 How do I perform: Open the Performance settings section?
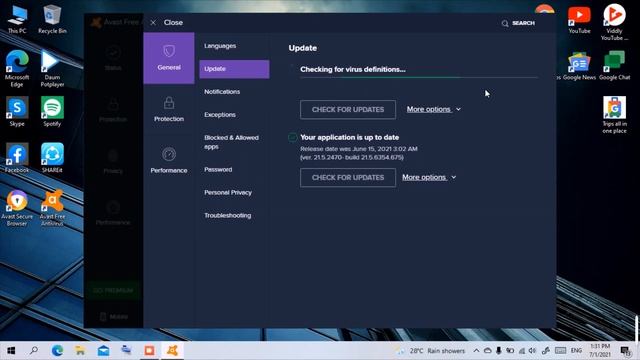(x=169, y=161)
